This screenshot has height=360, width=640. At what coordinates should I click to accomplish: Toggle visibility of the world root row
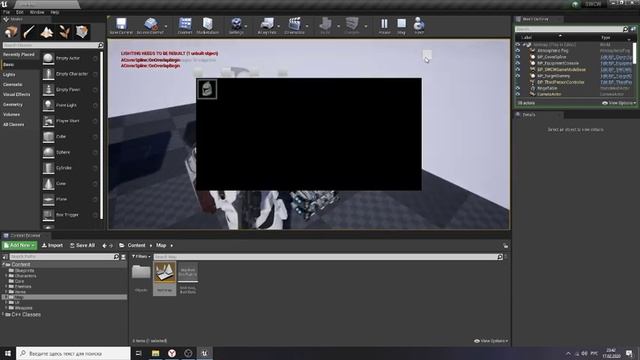[x=518, y=44]
